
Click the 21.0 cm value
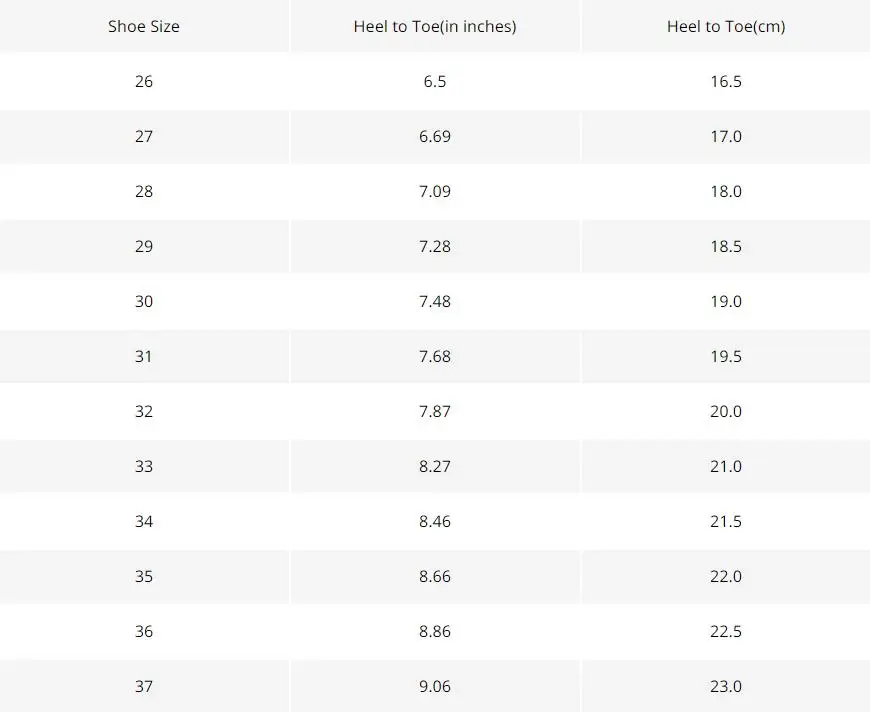coord(726,466)
